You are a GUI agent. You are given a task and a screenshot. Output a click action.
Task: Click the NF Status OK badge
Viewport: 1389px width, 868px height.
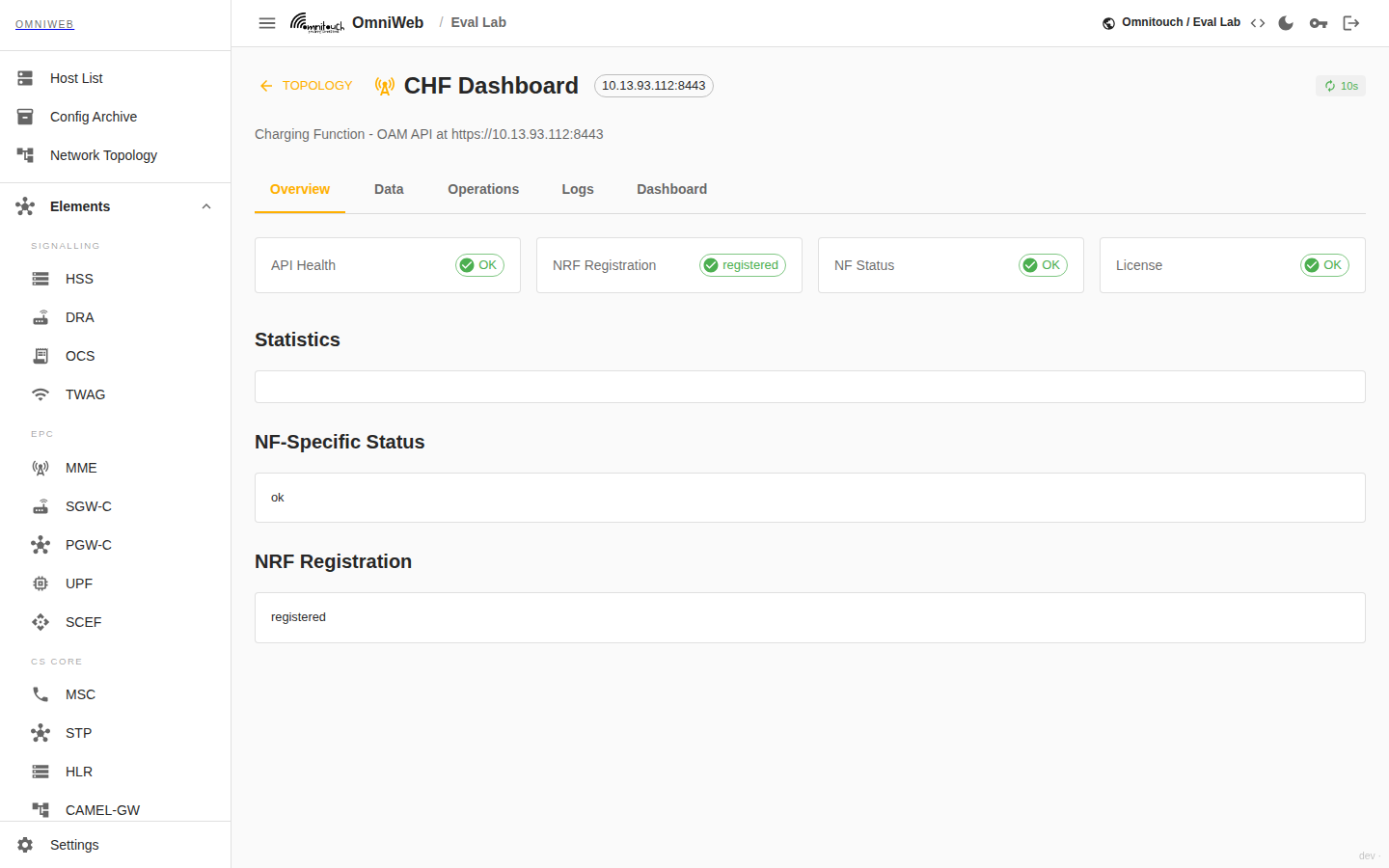click(1043, 265)
